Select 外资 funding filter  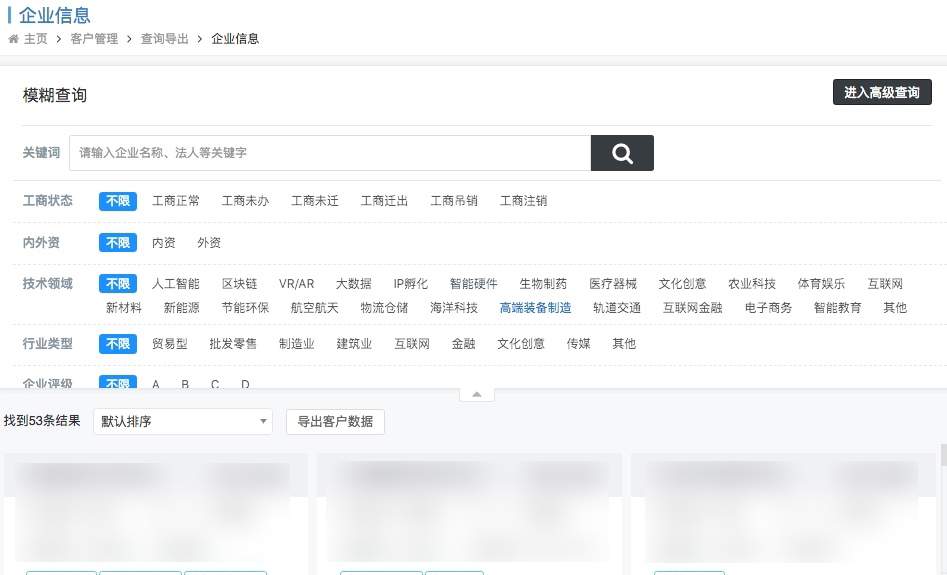coord(209,243)
